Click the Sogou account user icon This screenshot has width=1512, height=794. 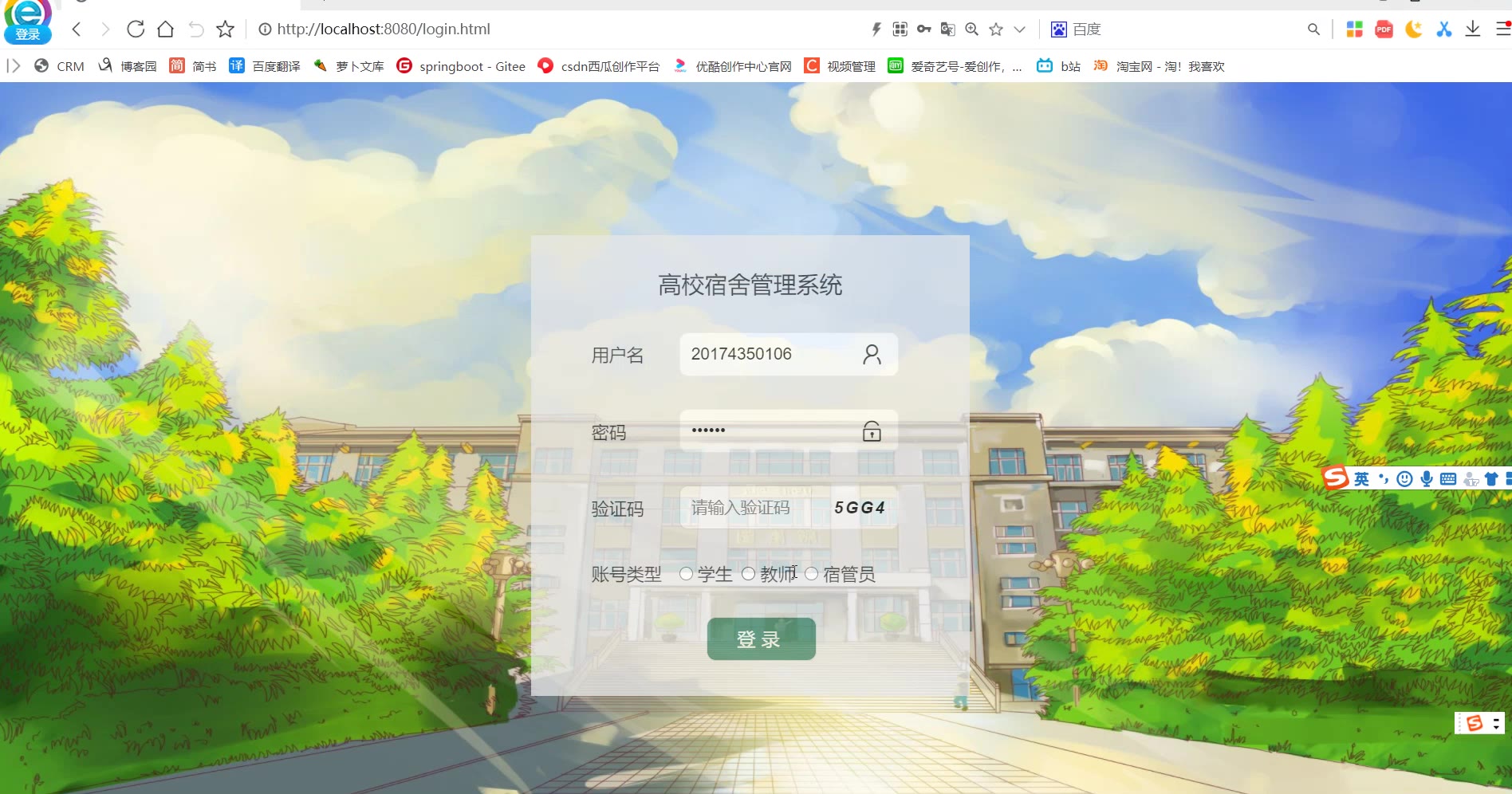pyautogui.click(x=1471, y=479)
